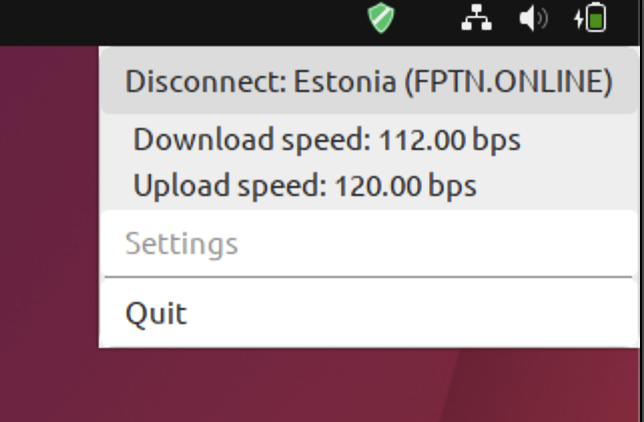Screen dimensions: 644x422
Task: Click the lightning bolt charging symbol
Action: coord(579,19)
